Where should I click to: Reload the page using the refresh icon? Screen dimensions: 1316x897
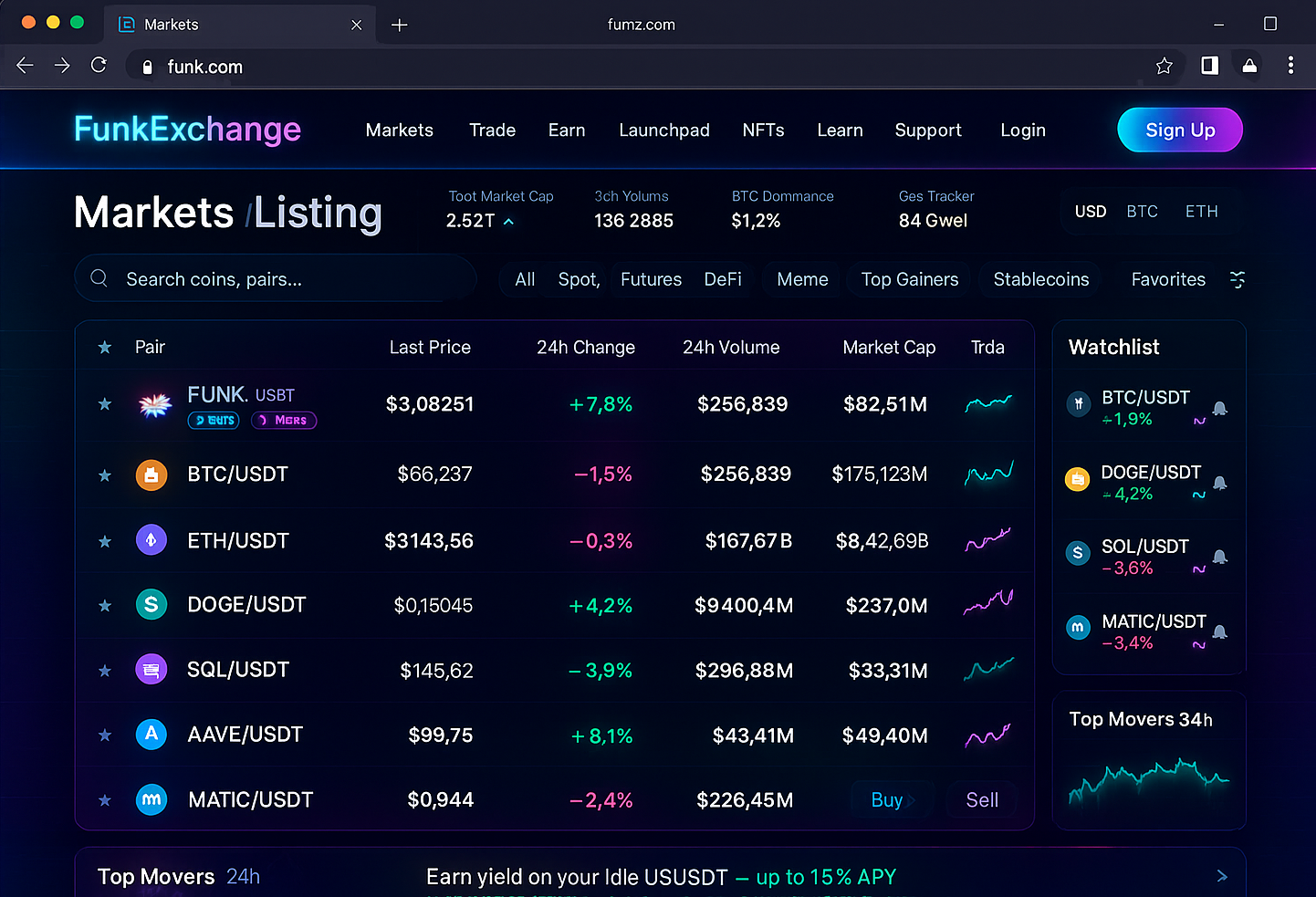99,66
